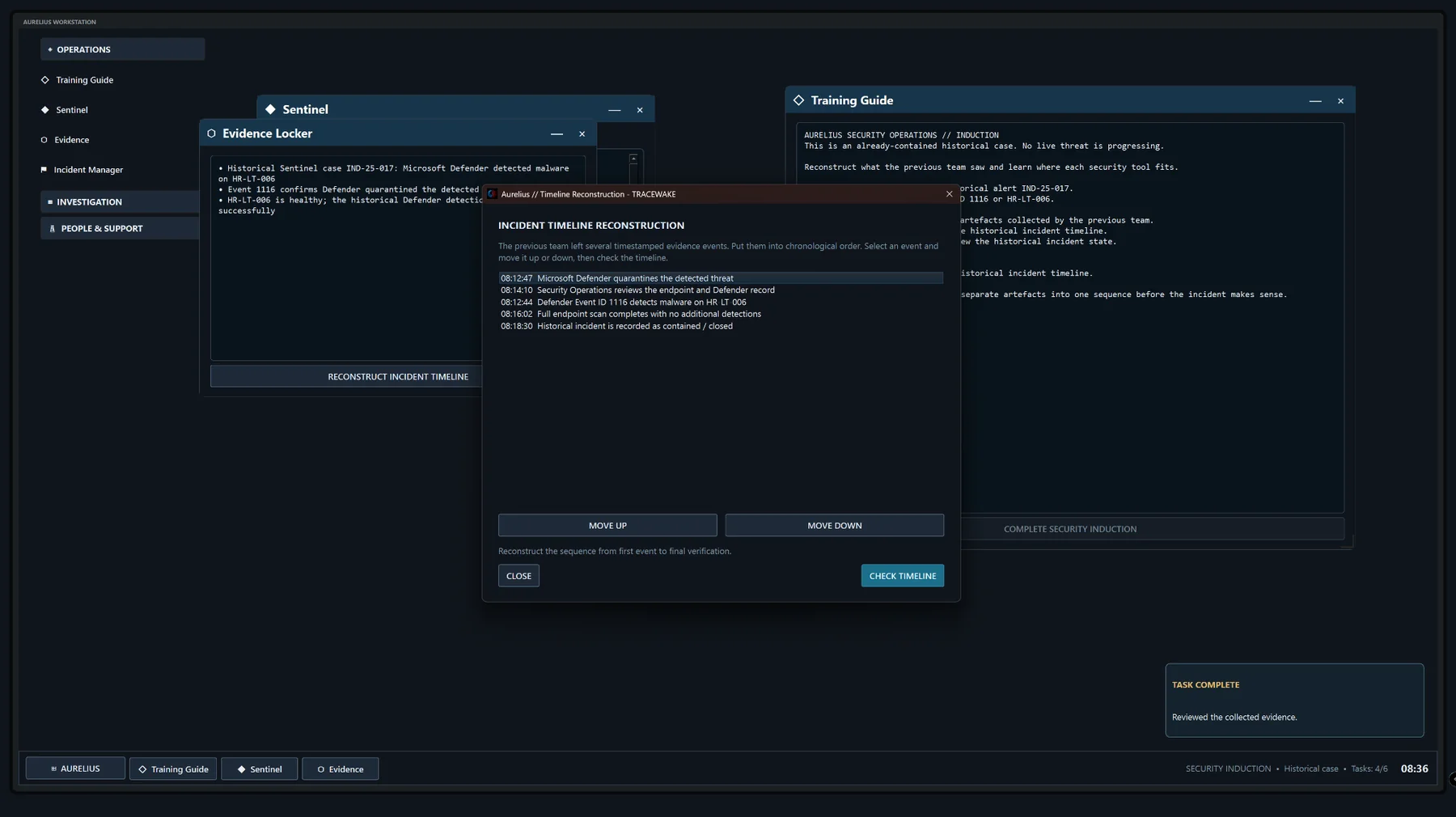
Task: Open the AURELIUS start button on taskbar
Action: pos(75,768)
